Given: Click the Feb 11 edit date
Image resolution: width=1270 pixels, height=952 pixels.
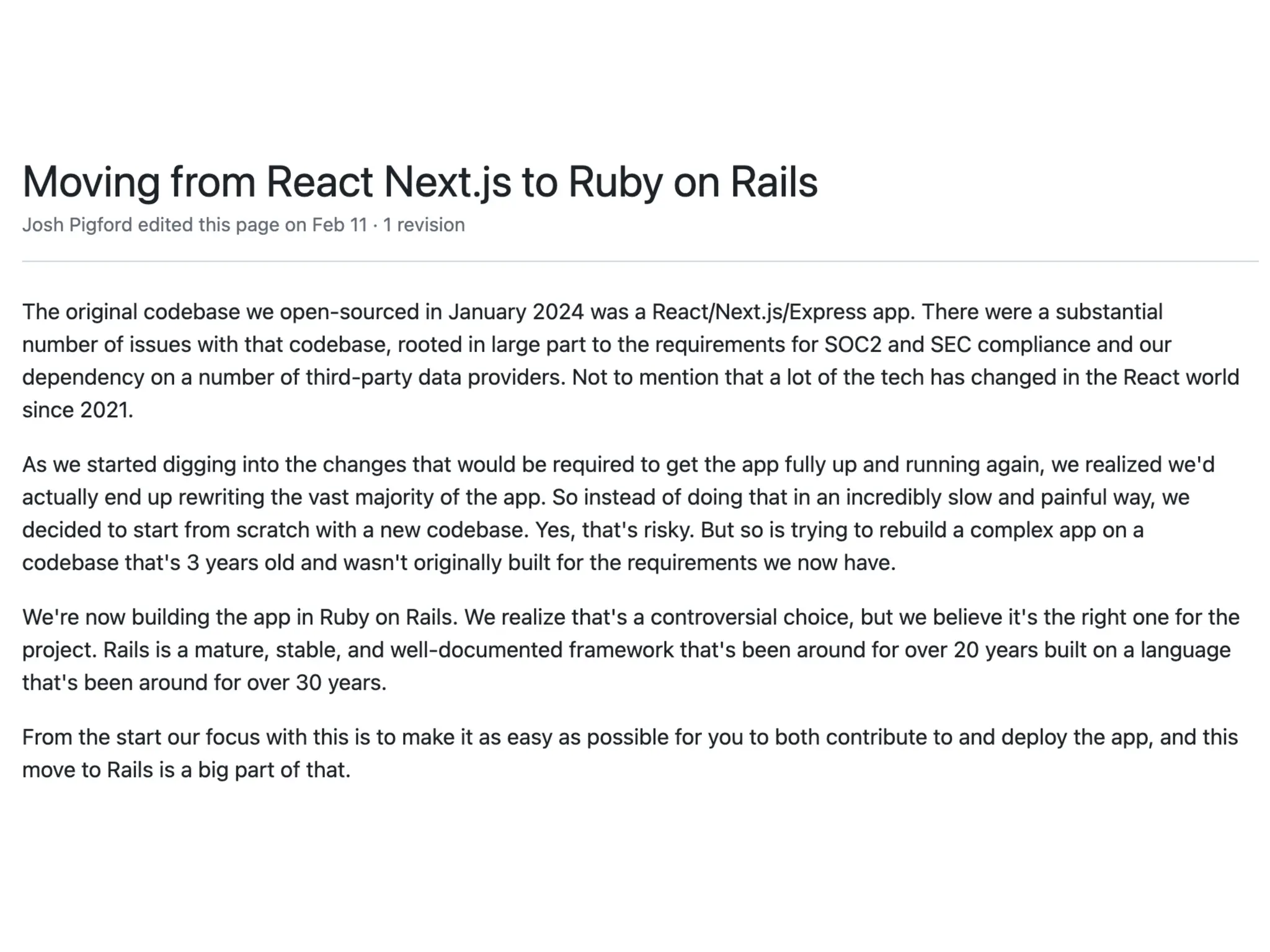Looking at the screenshot, I should 339,225.
